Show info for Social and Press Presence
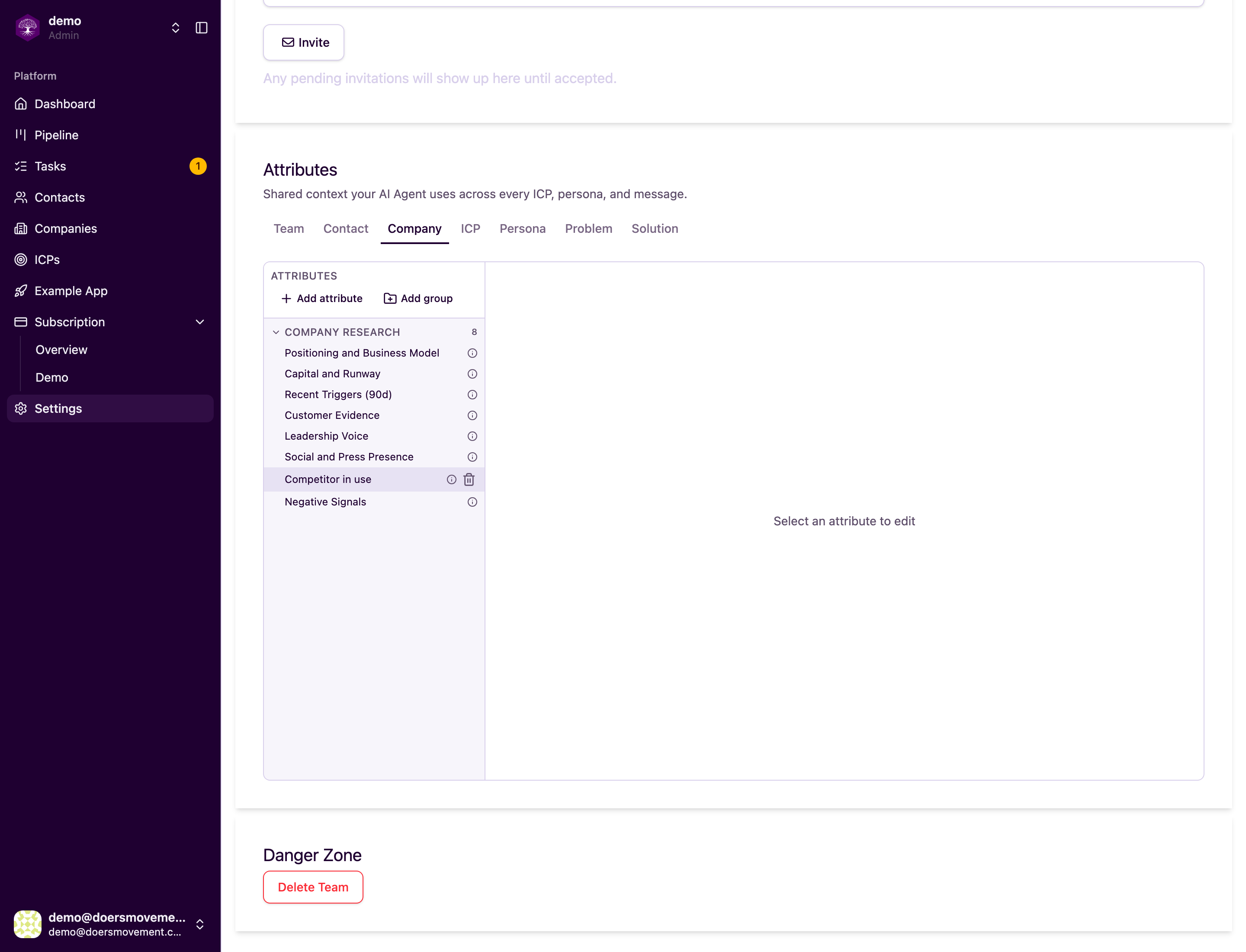The image size is (1246, 952). 472,457
